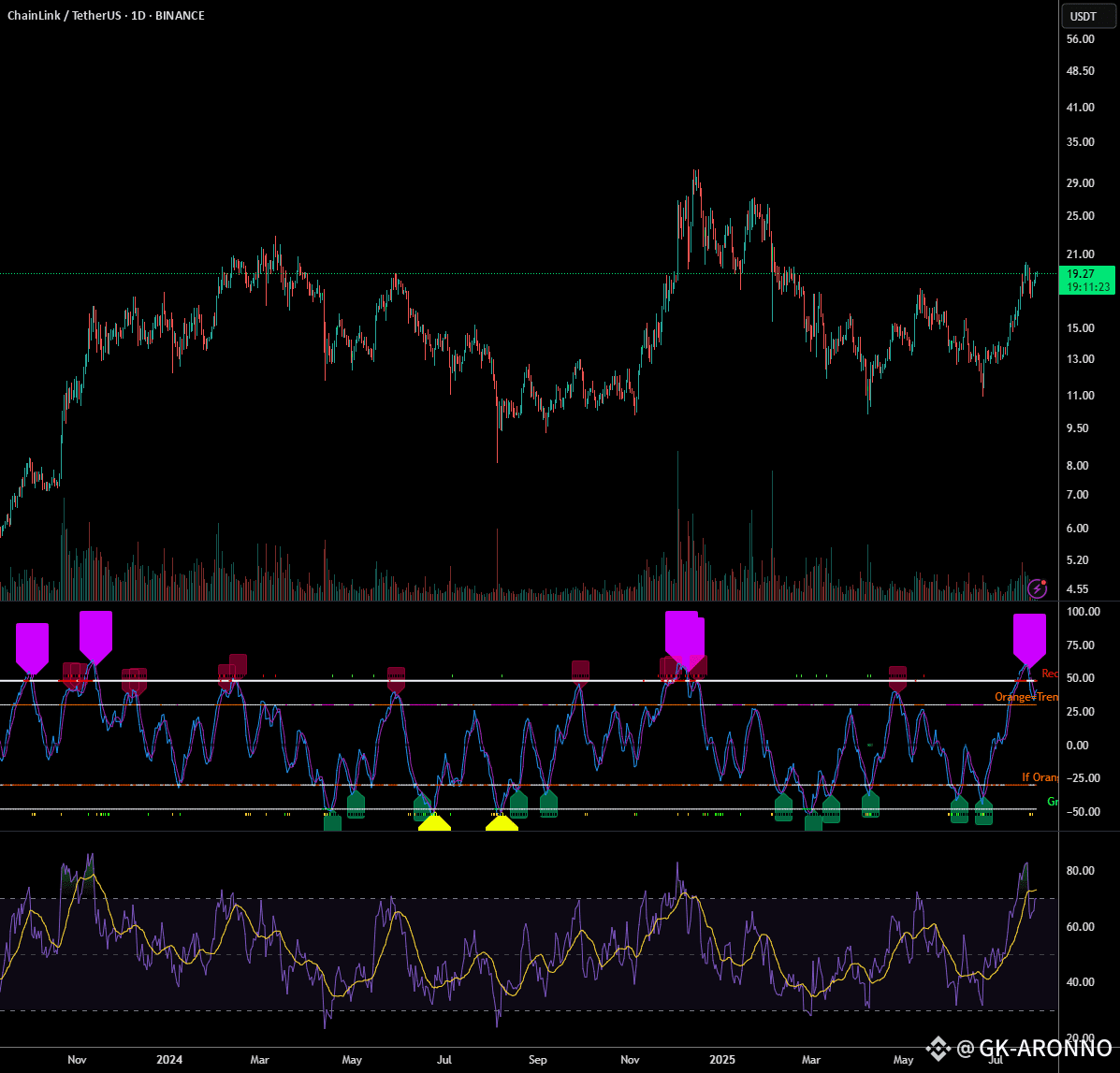Click the 41.00 price axis label

(1080, 107)
